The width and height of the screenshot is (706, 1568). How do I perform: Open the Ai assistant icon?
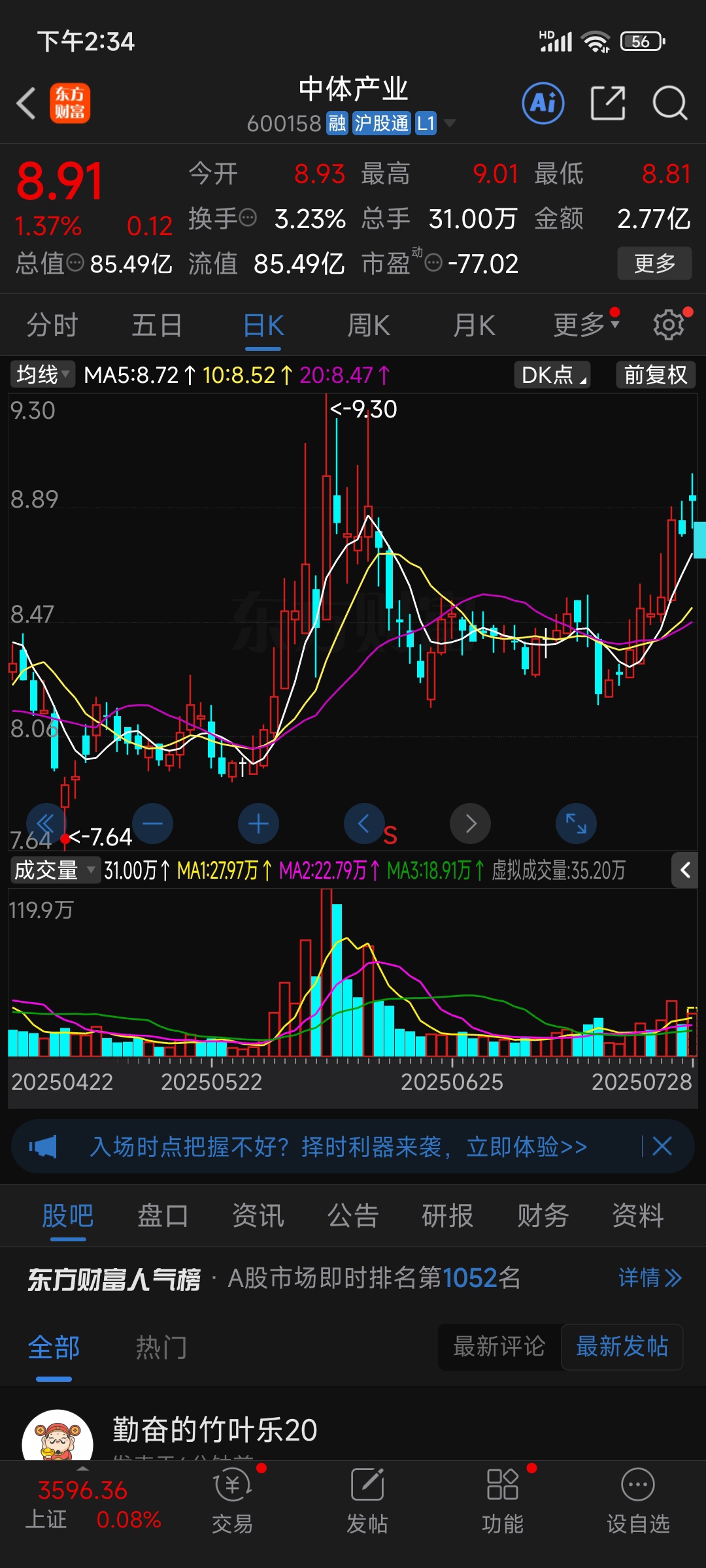click(x=543, y=103)
